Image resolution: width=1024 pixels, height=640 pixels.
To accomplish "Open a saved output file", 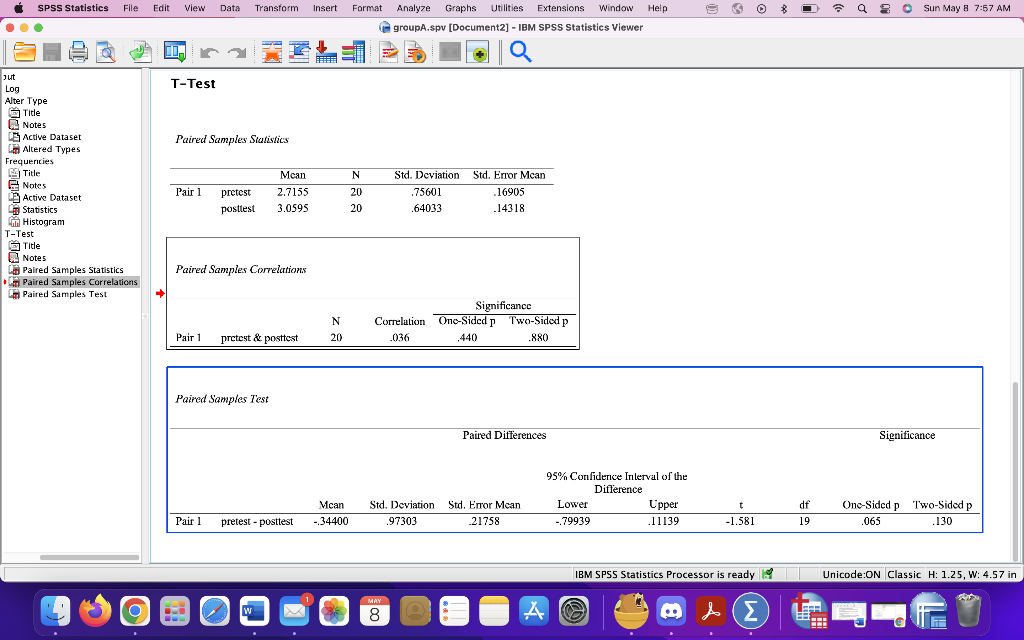I will (24, 52).
